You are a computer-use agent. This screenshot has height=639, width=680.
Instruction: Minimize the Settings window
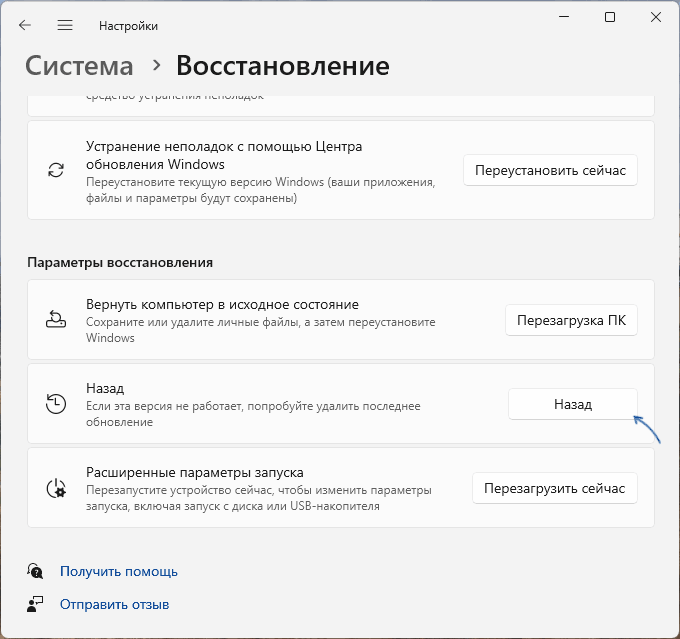(564, 17)
